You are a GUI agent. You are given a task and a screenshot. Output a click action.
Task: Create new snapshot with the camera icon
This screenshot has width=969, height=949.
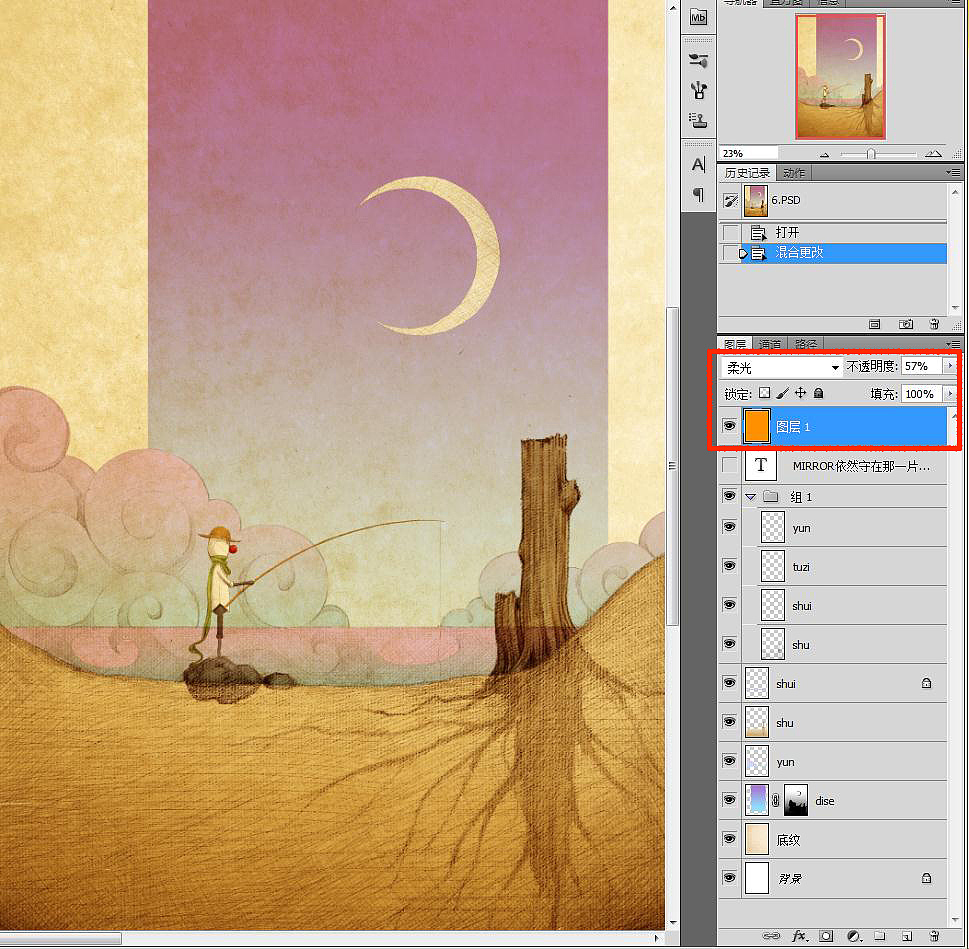(x=906, y=324)
